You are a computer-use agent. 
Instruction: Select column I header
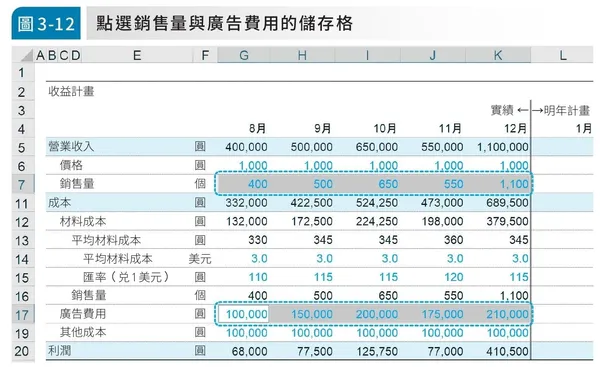pos(367,55)
